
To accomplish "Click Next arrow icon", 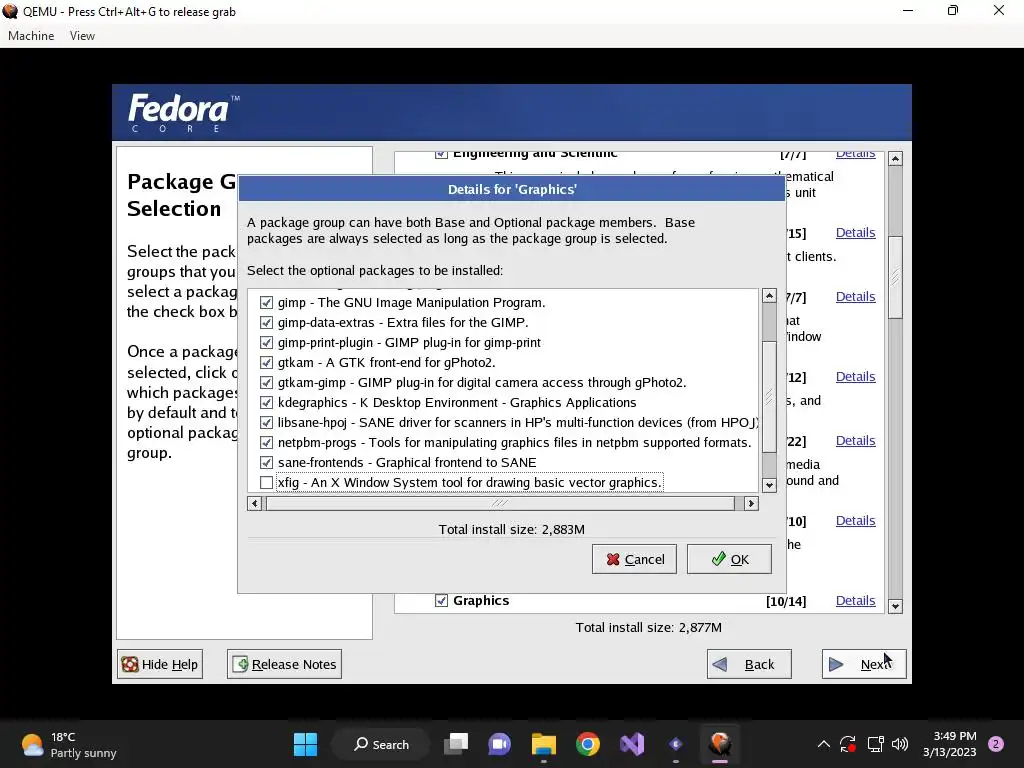I will pyautogui.click(x=836, y=664).
